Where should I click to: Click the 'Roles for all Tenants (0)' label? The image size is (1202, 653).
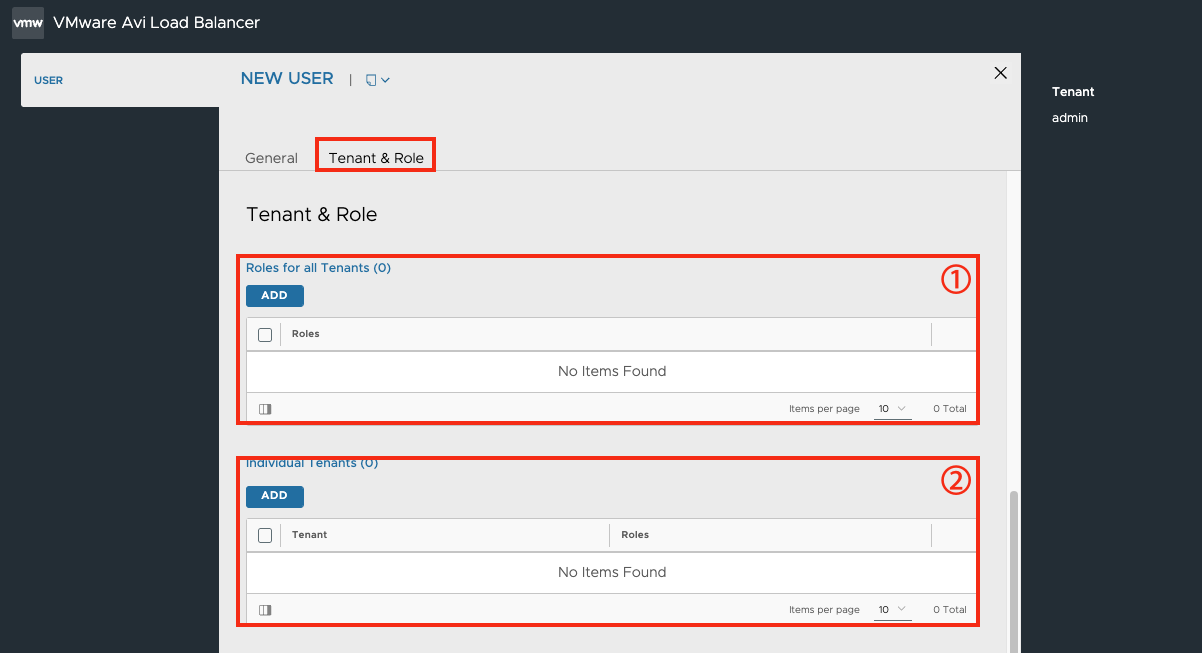coord(318,268)
